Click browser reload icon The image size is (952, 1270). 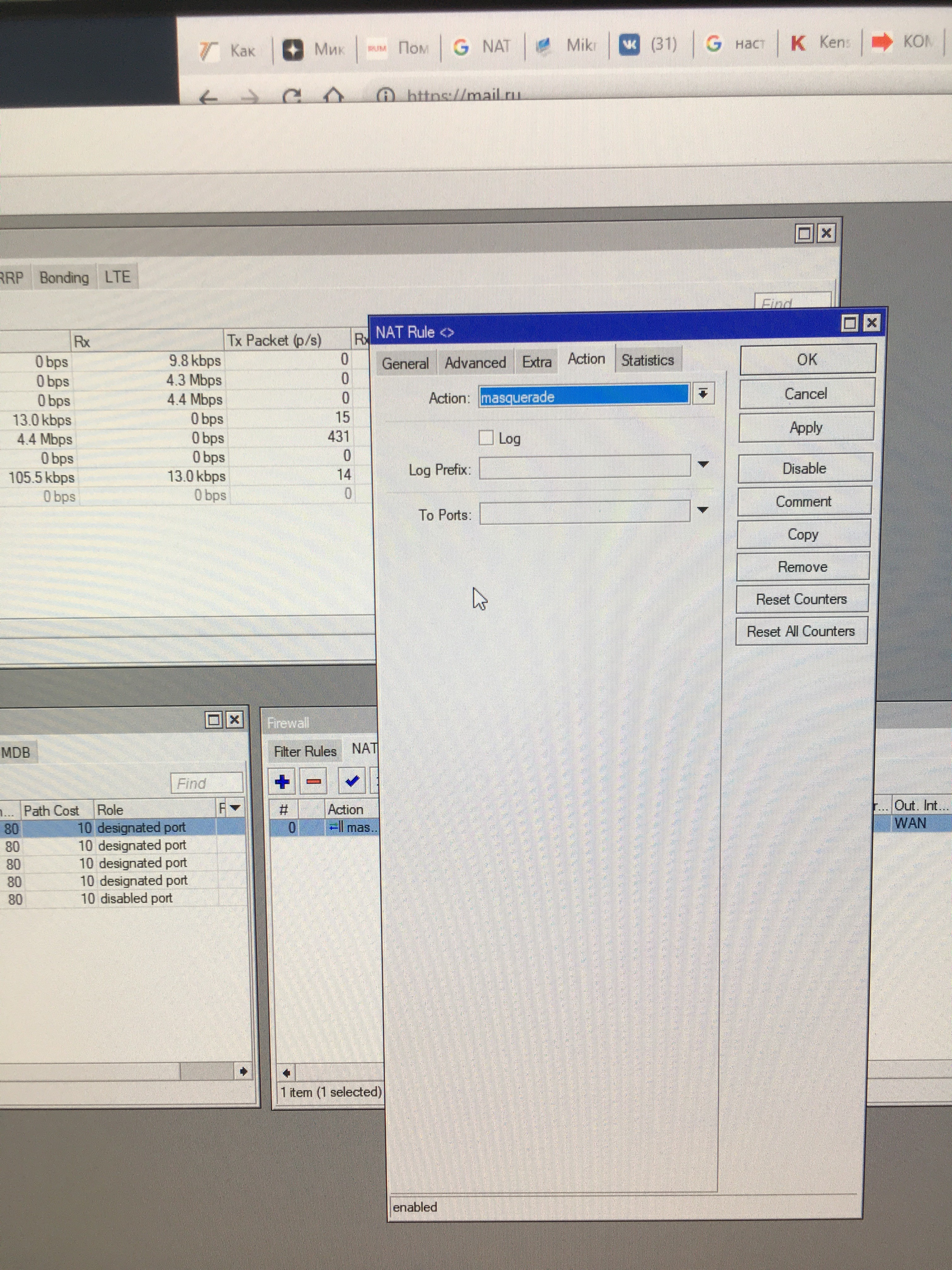292,96
